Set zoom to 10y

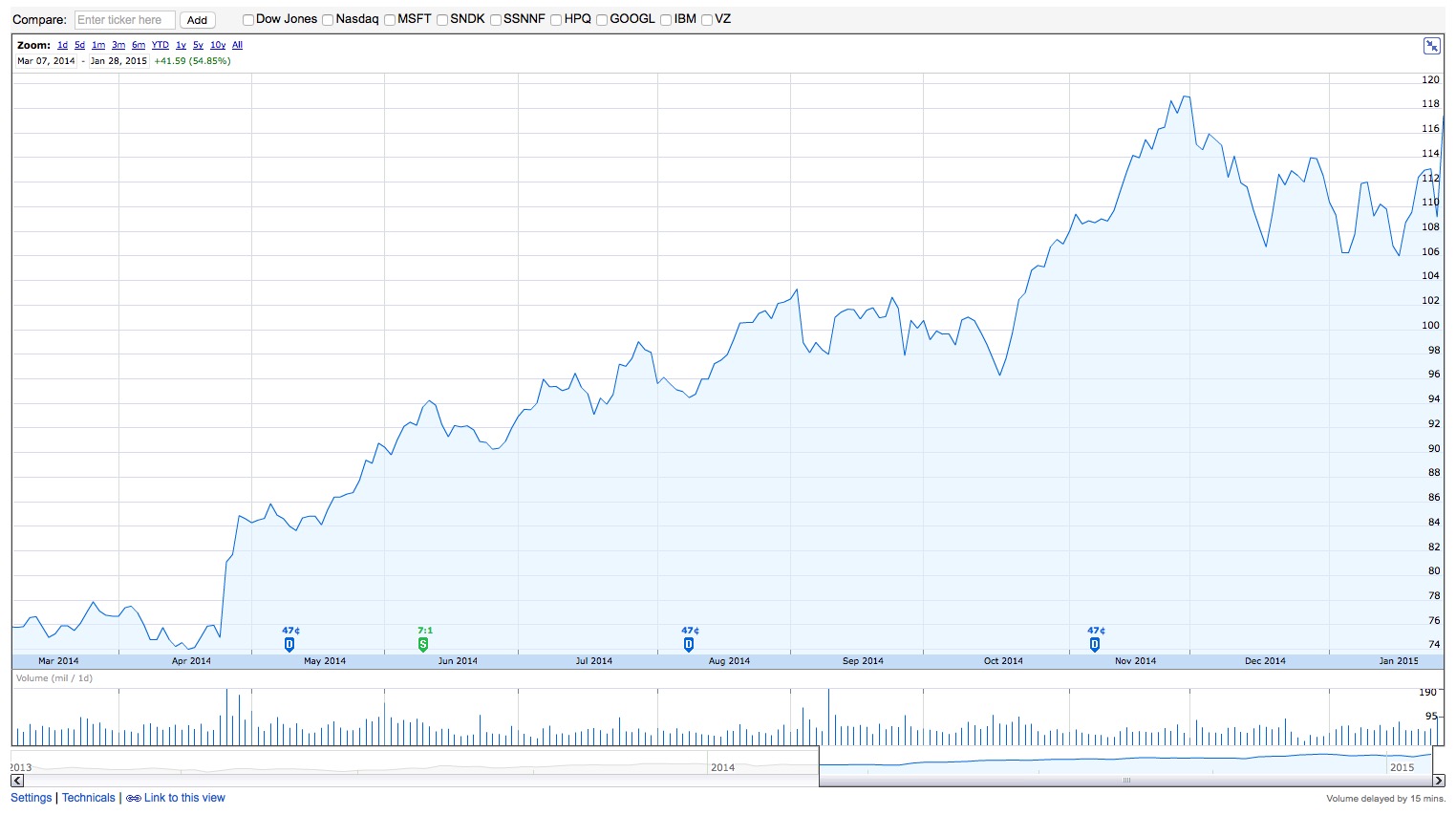pyautogui.click(x=218, y=45)
